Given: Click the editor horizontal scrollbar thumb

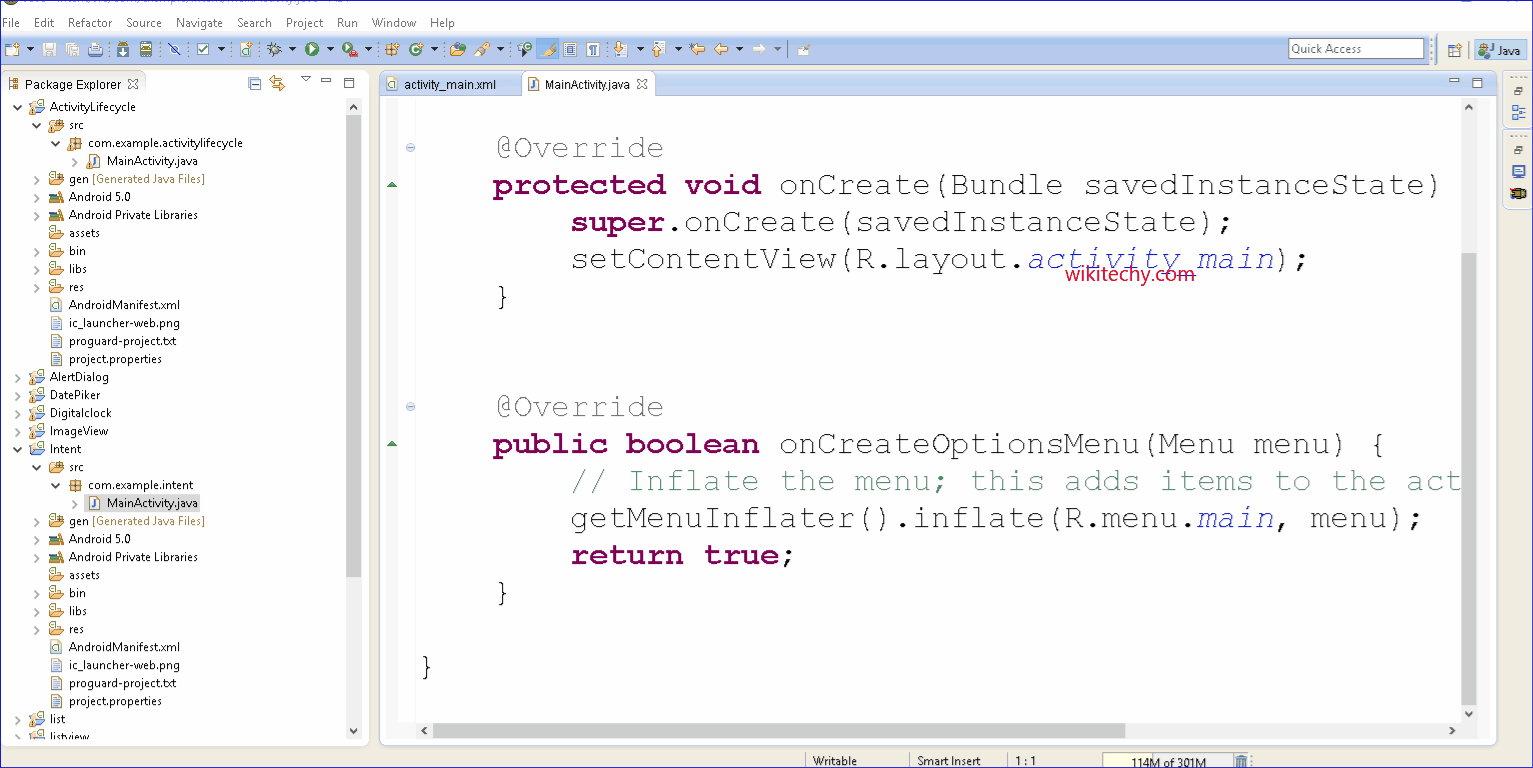Looking at the screenshot, I should [779, 731].
